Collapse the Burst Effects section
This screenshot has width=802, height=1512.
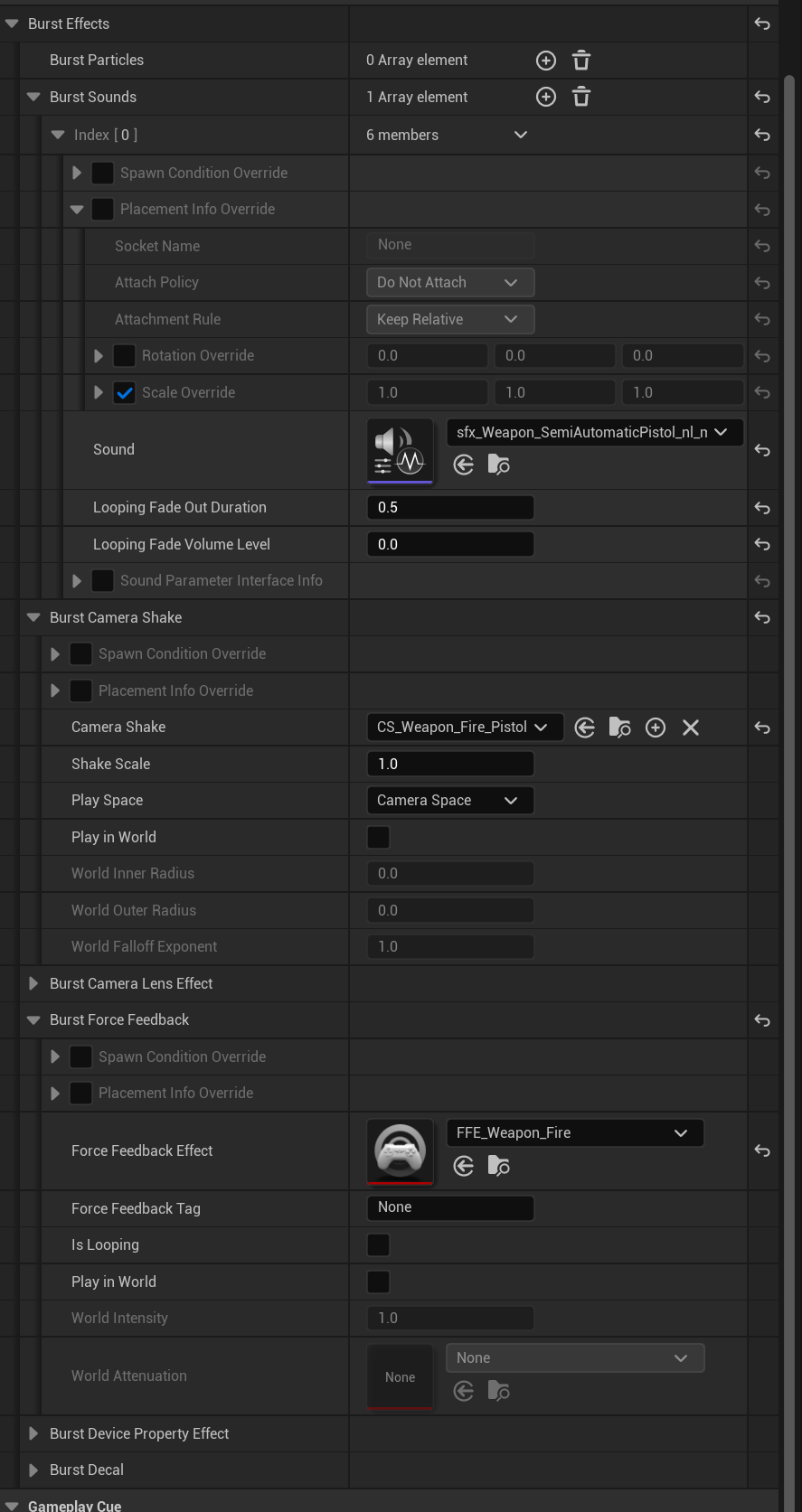[12, 23]
